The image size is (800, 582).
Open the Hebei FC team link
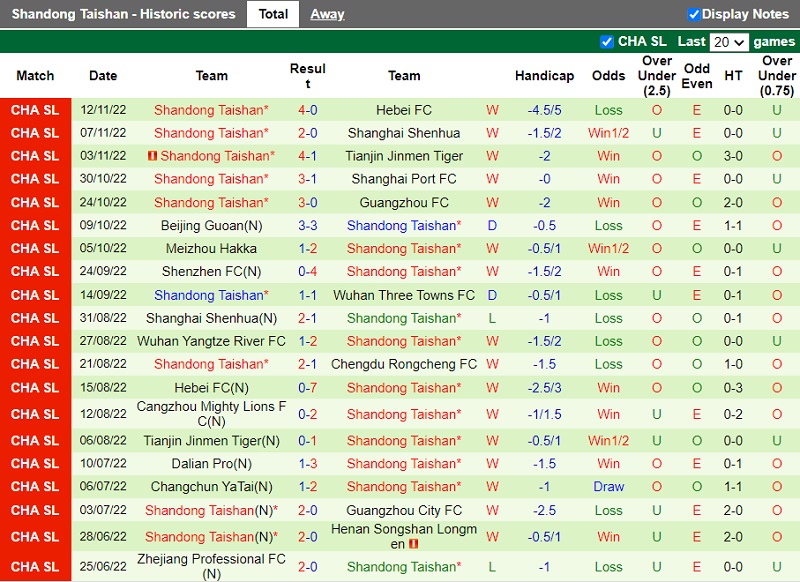coord(404,110)
